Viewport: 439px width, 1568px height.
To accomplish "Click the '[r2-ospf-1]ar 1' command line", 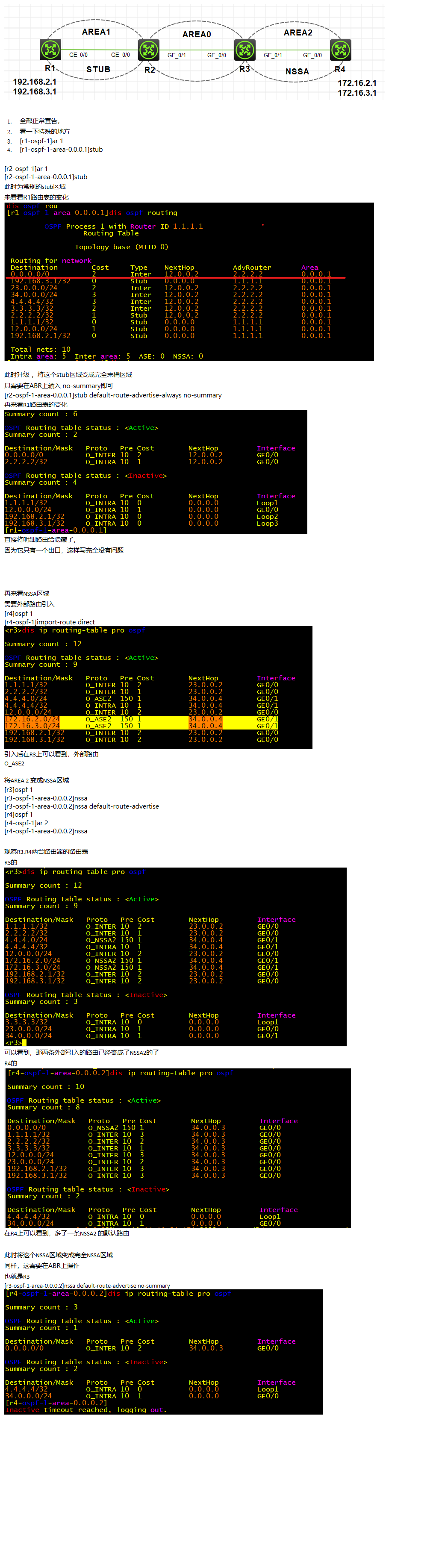I will tap(26, 169).
